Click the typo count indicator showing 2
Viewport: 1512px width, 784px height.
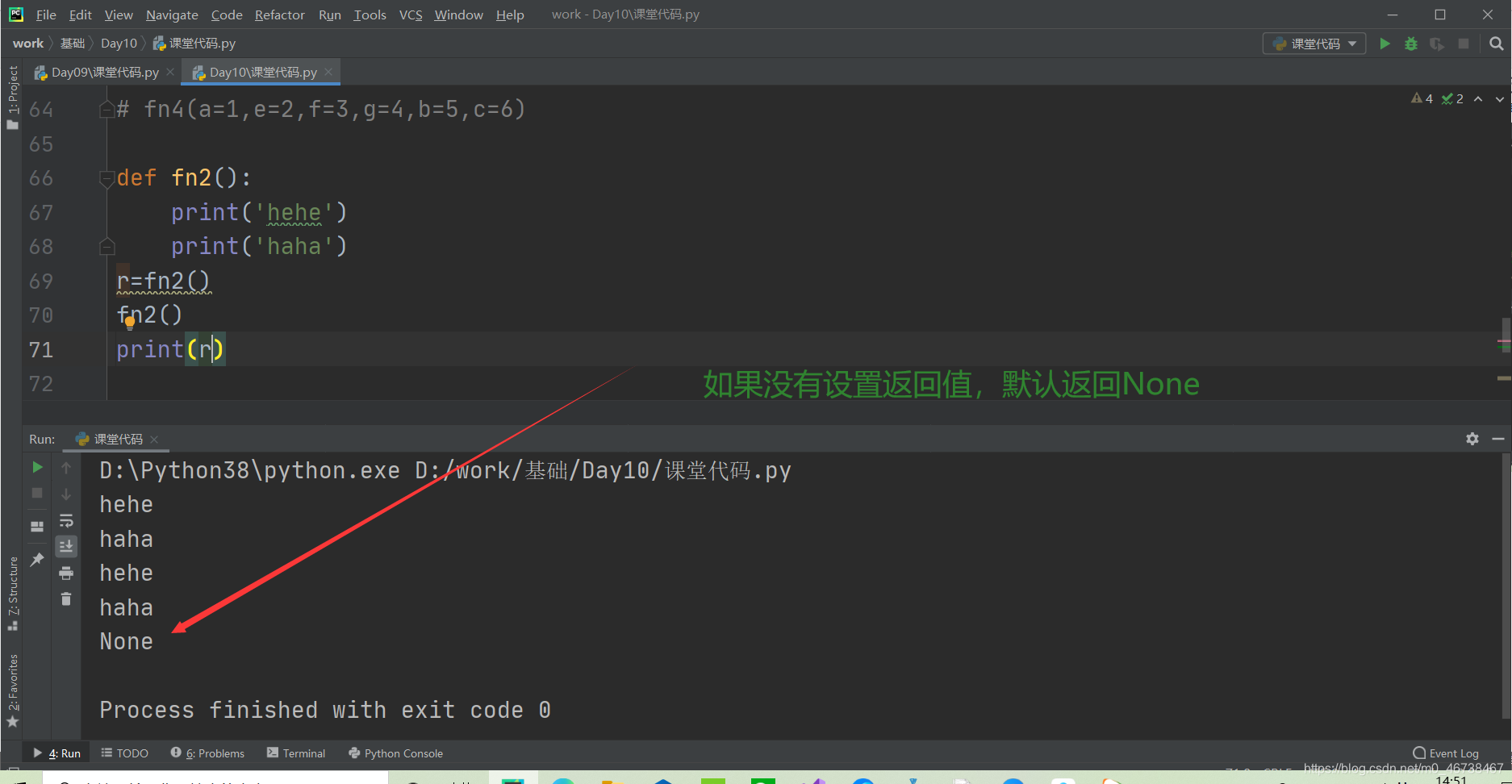[x=1452, y=98]
